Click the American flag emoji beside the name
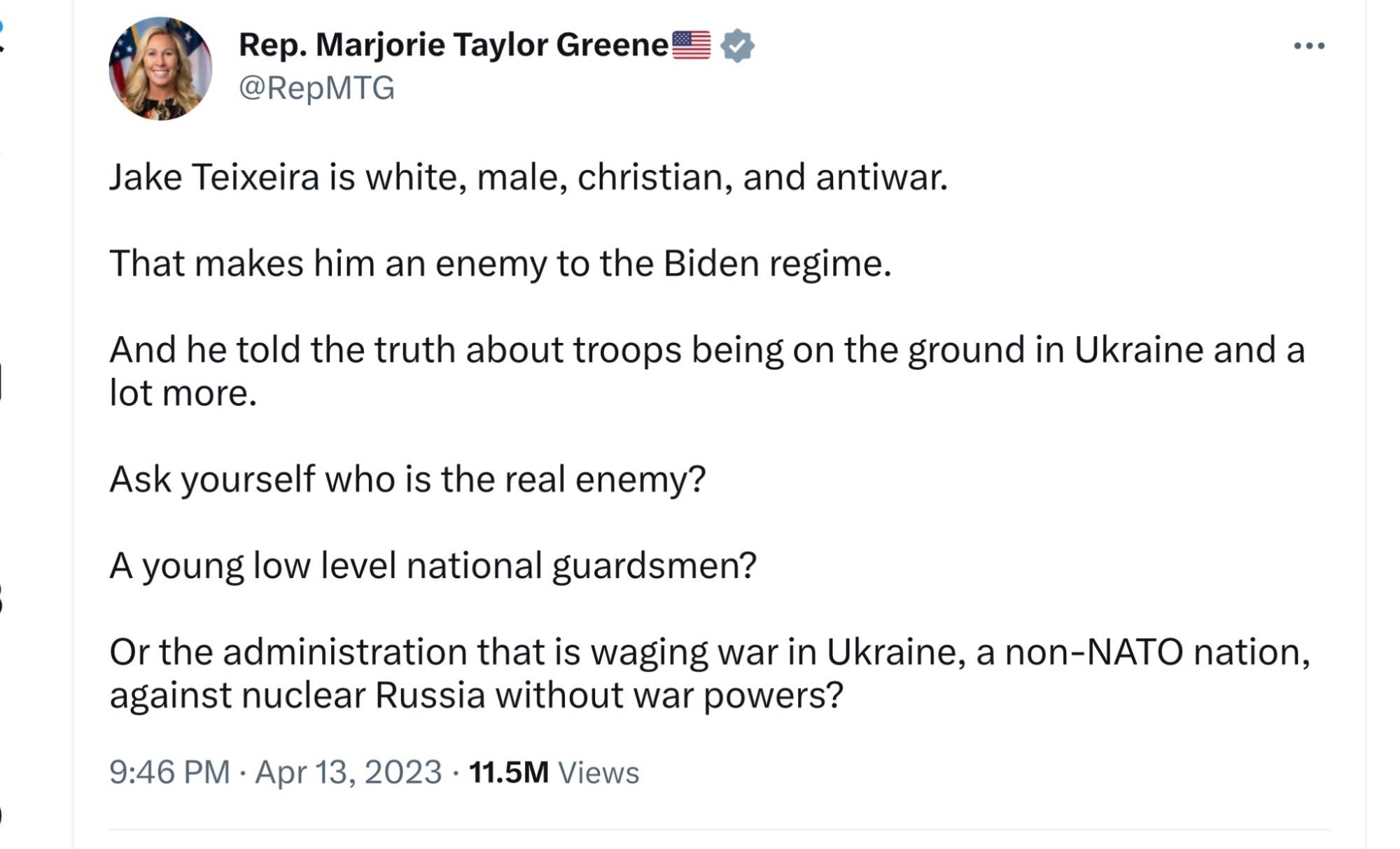 (691, 45)
